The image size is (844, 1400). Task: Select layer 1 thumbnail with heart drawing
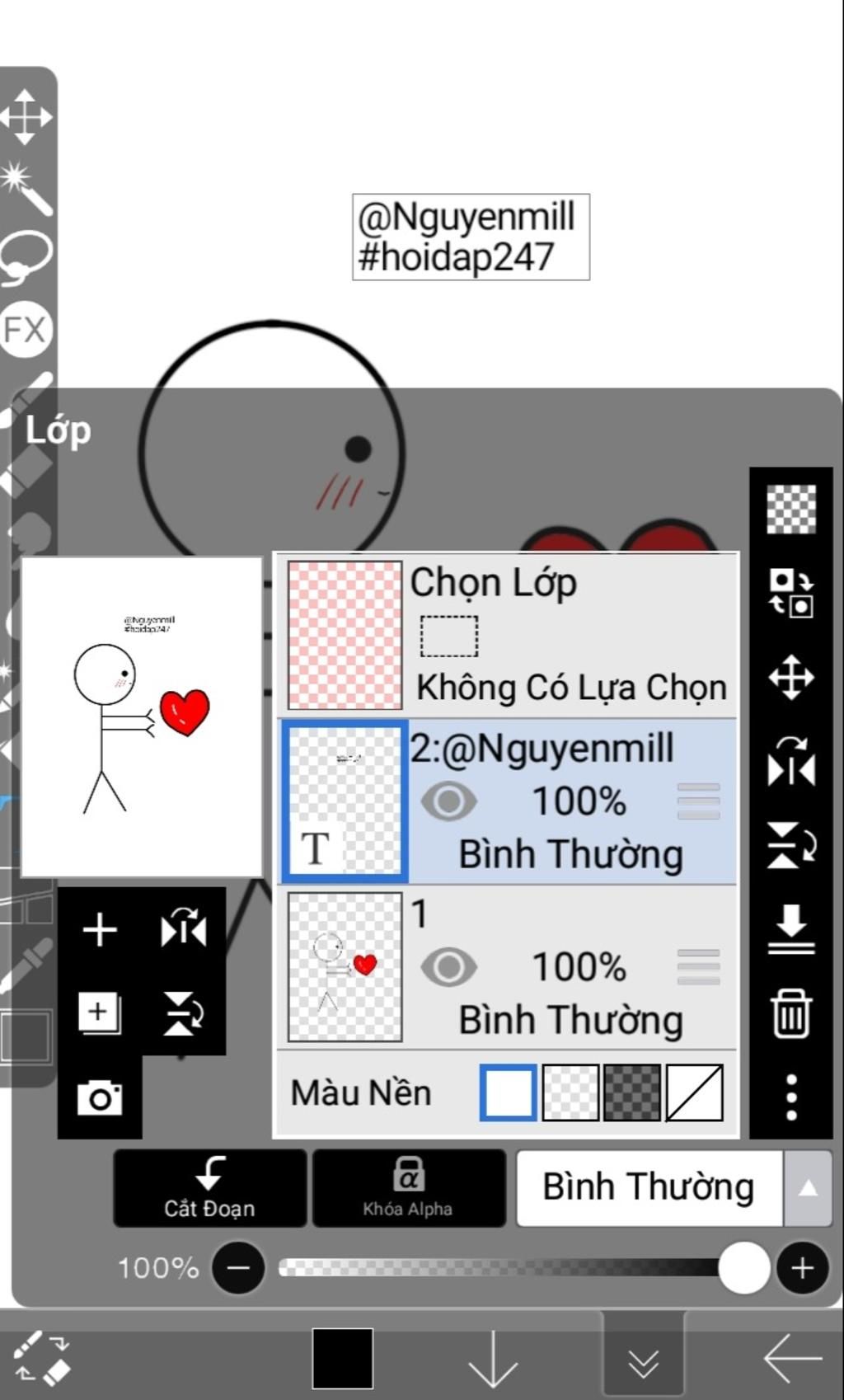coord(345,967)
